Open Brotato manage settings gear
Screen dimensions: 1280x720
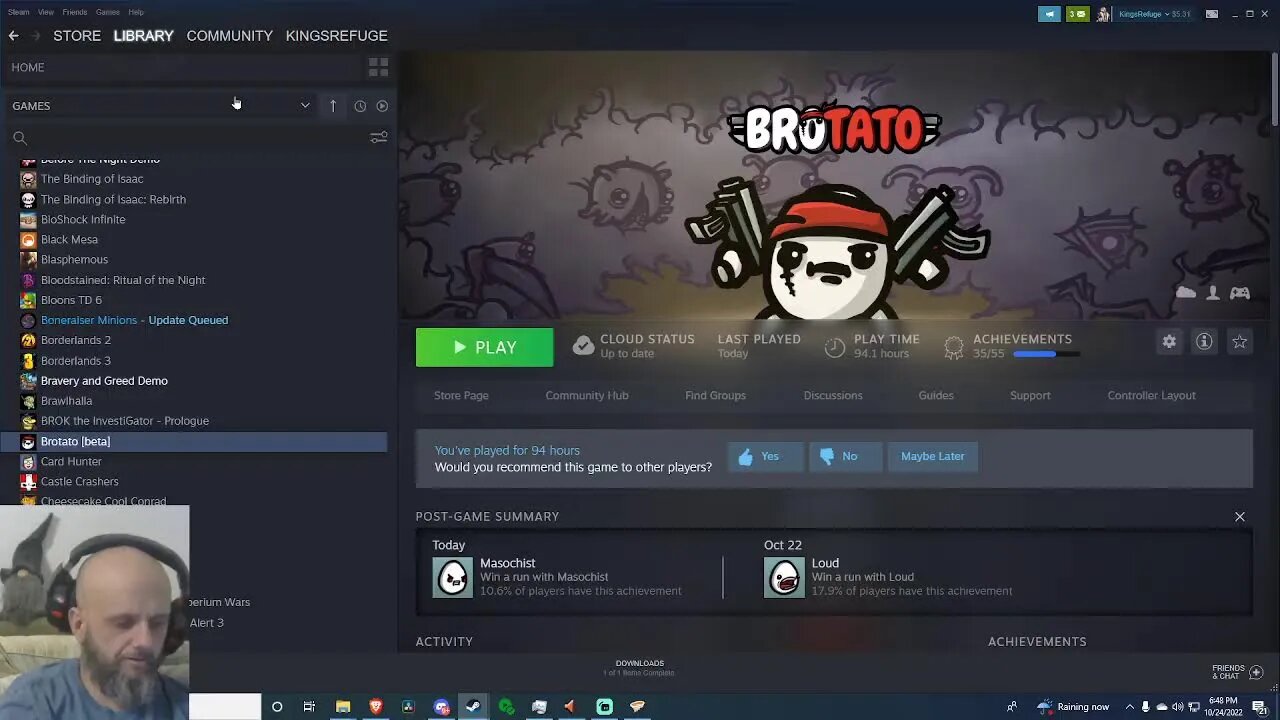click(1169, 342)
